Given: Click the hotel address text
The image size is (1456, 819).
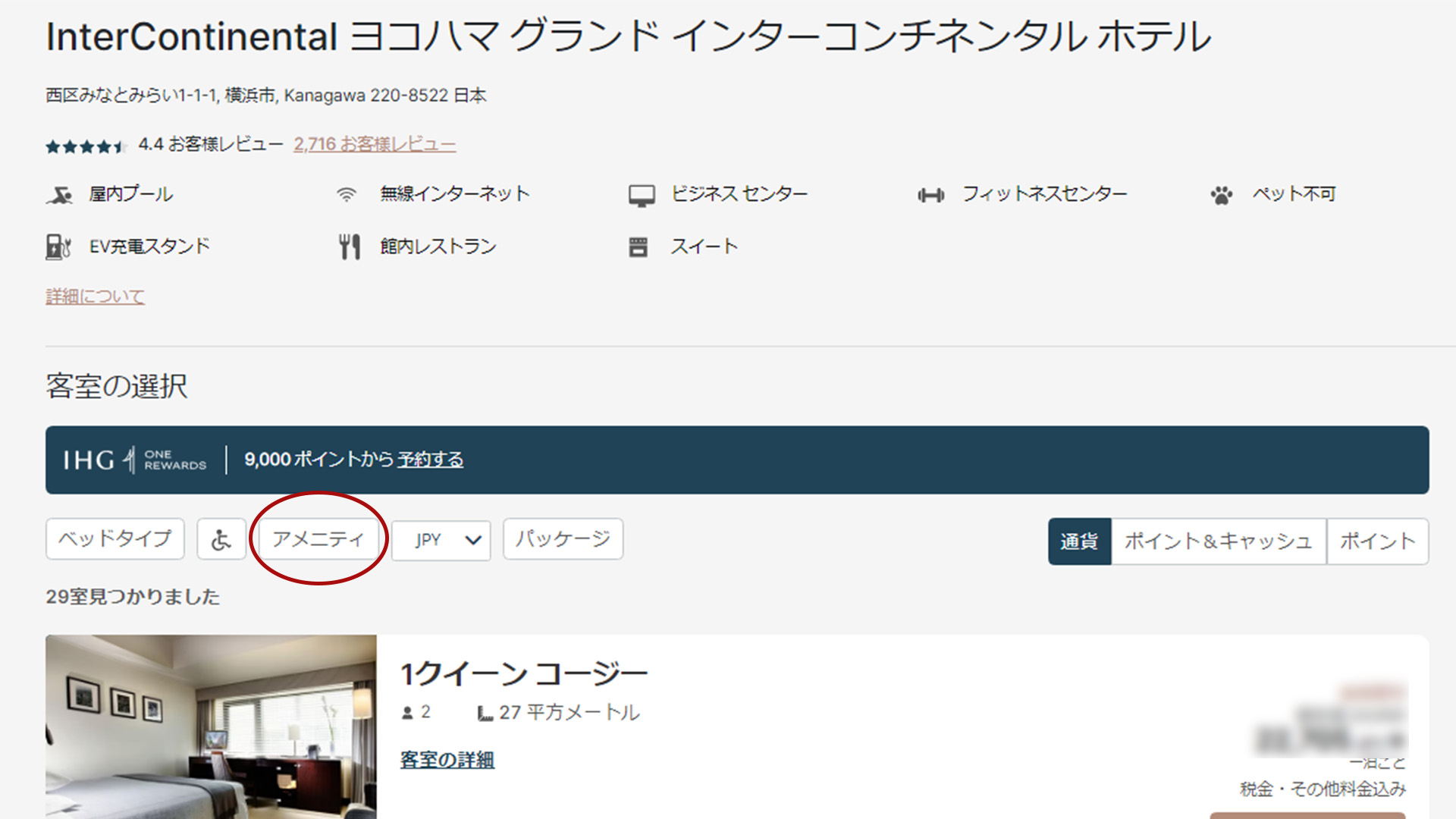Looking at the screenshot, I should 266,96.
